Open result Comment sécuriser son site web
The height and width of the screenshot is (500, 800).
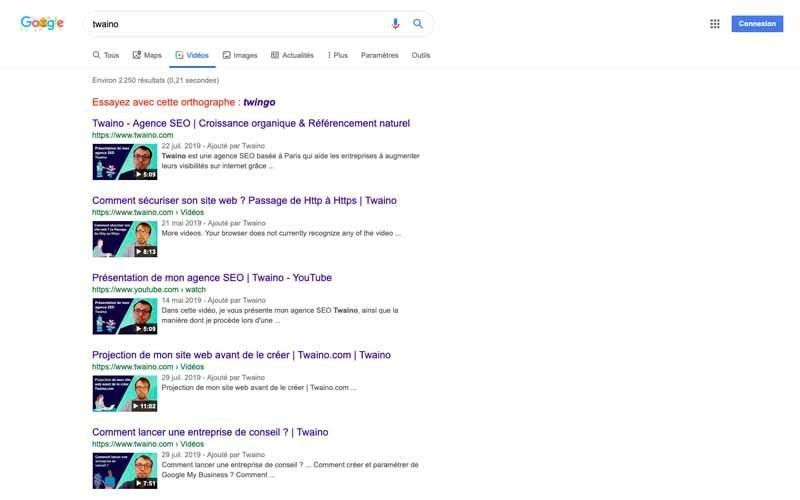tap(244, 201)
